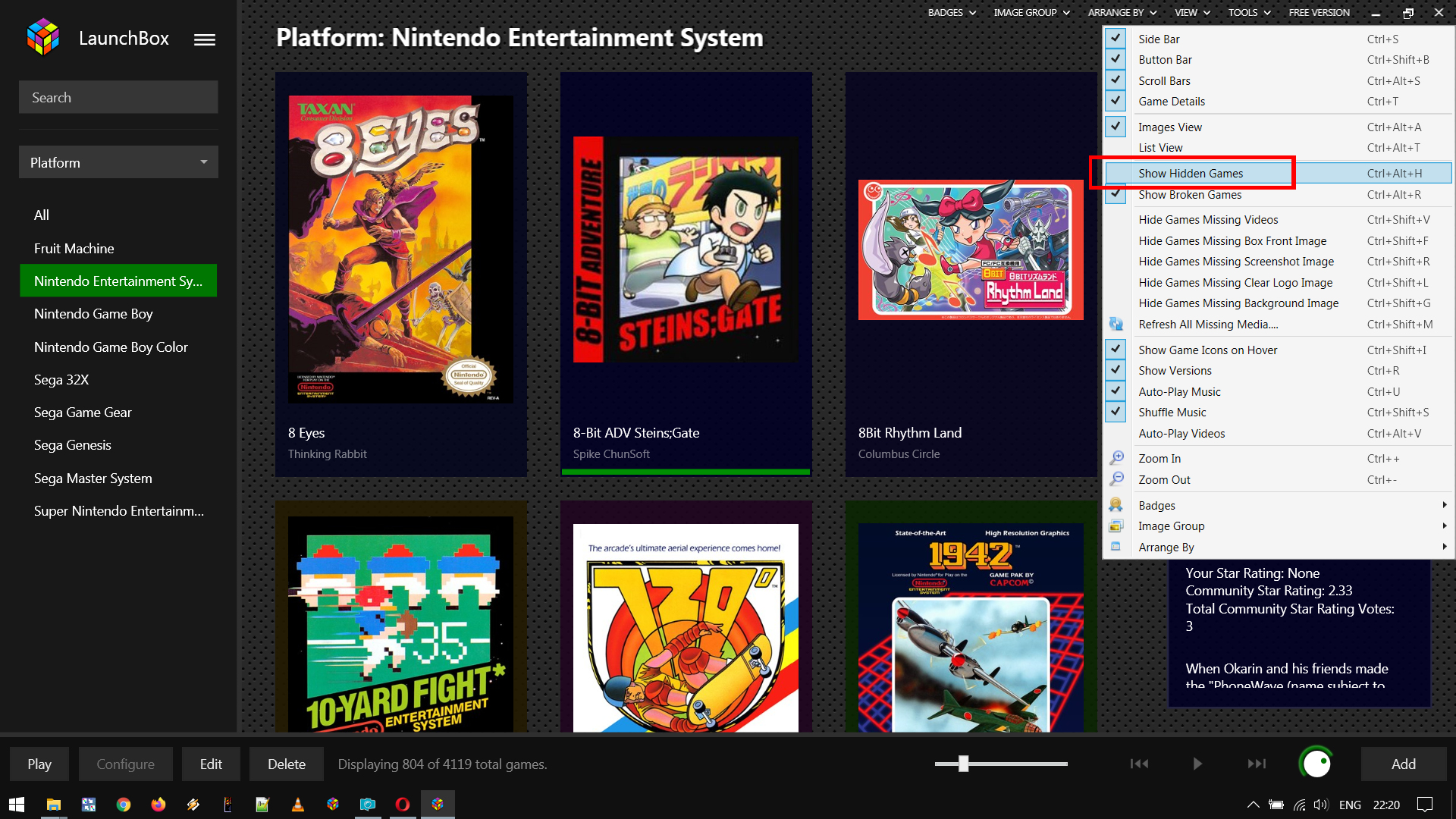1456x819 pixels.
Task: Toggle Show Broken Games
Action: (x=1278, y=195)
